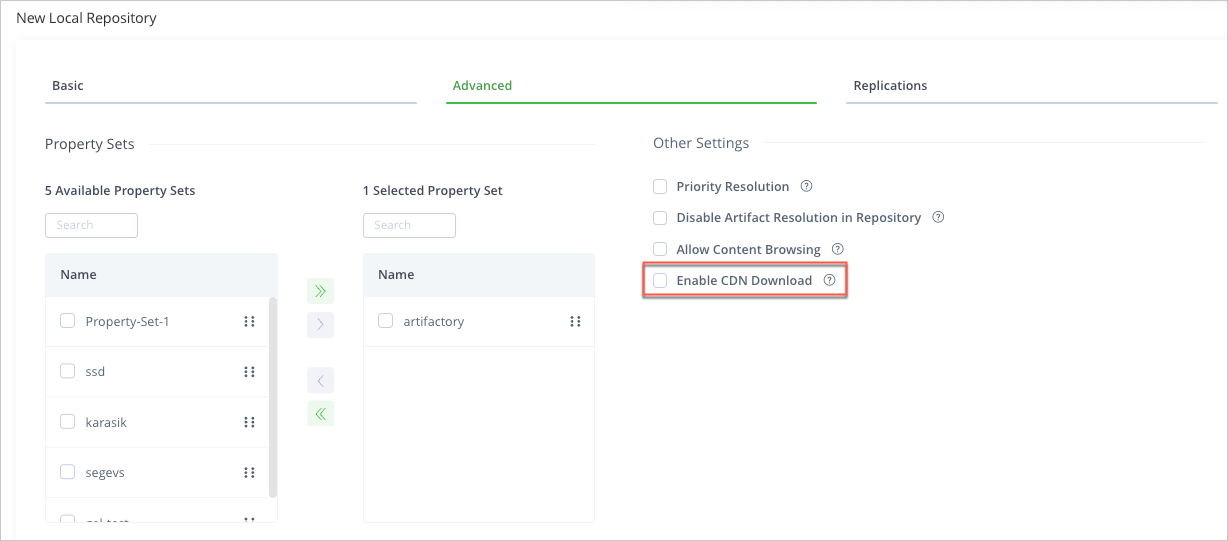Viewport: 1228px width, 541px height.
Task: Select the artifactory row label
Action: pos(434,322)
